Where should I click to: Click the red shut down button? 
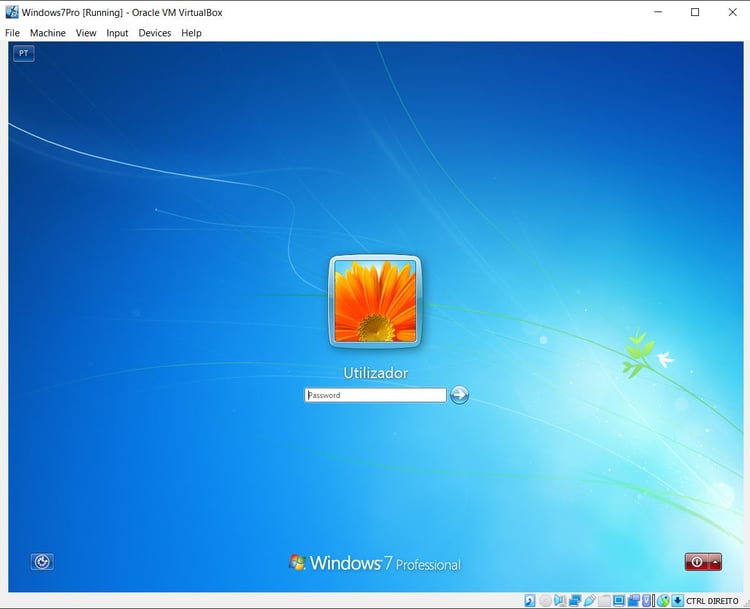pyautogui.click(x=696, y=562)
